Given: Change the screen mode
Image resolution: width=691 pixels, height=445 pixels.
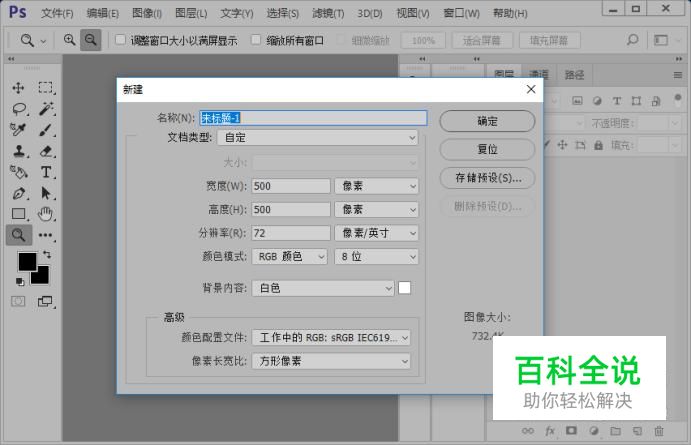Looking at the screenshot, I should point(45,301).
